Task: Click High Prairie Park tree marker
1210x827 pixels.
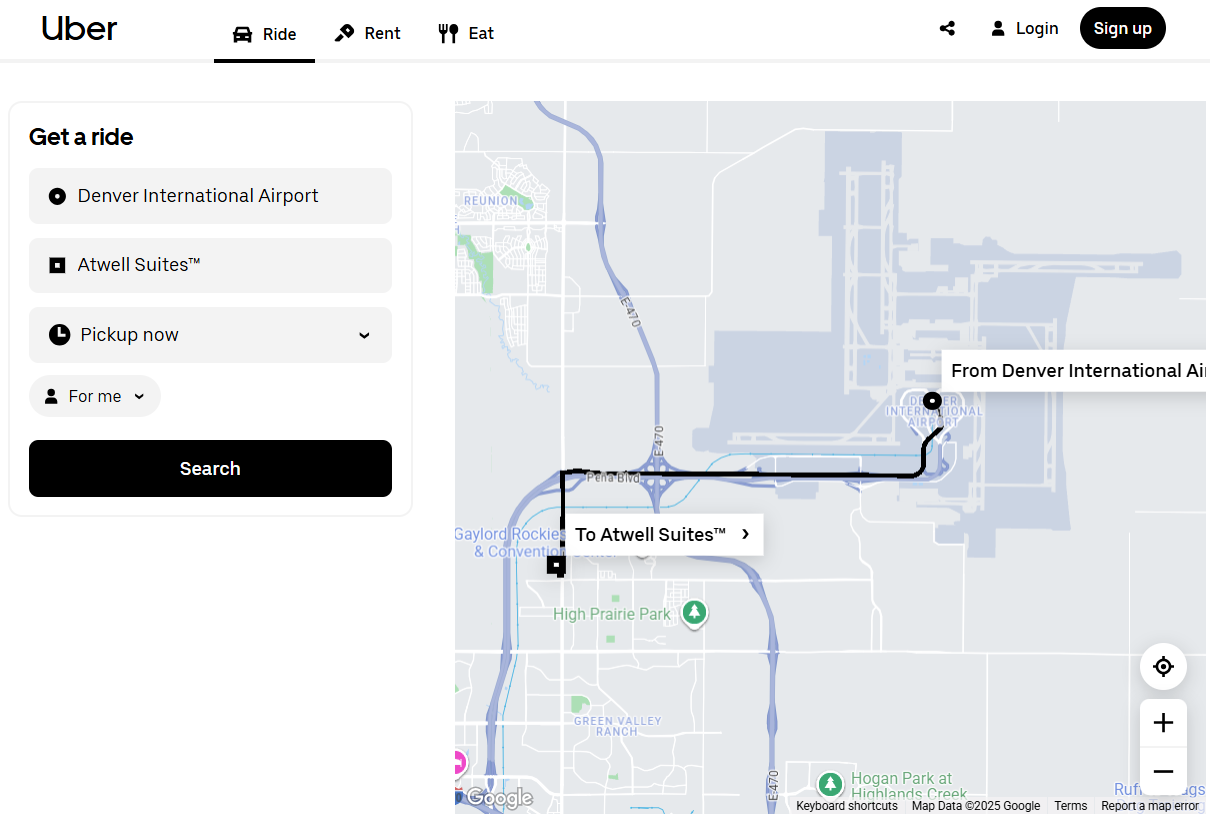Action: pyautogui.click(x=695, y=612)
